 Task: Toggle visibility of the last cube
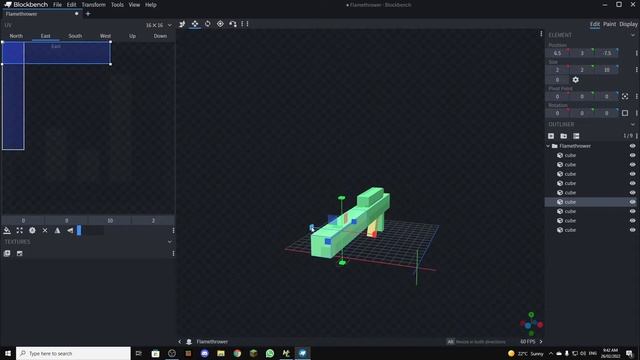[x=632, y=230]
